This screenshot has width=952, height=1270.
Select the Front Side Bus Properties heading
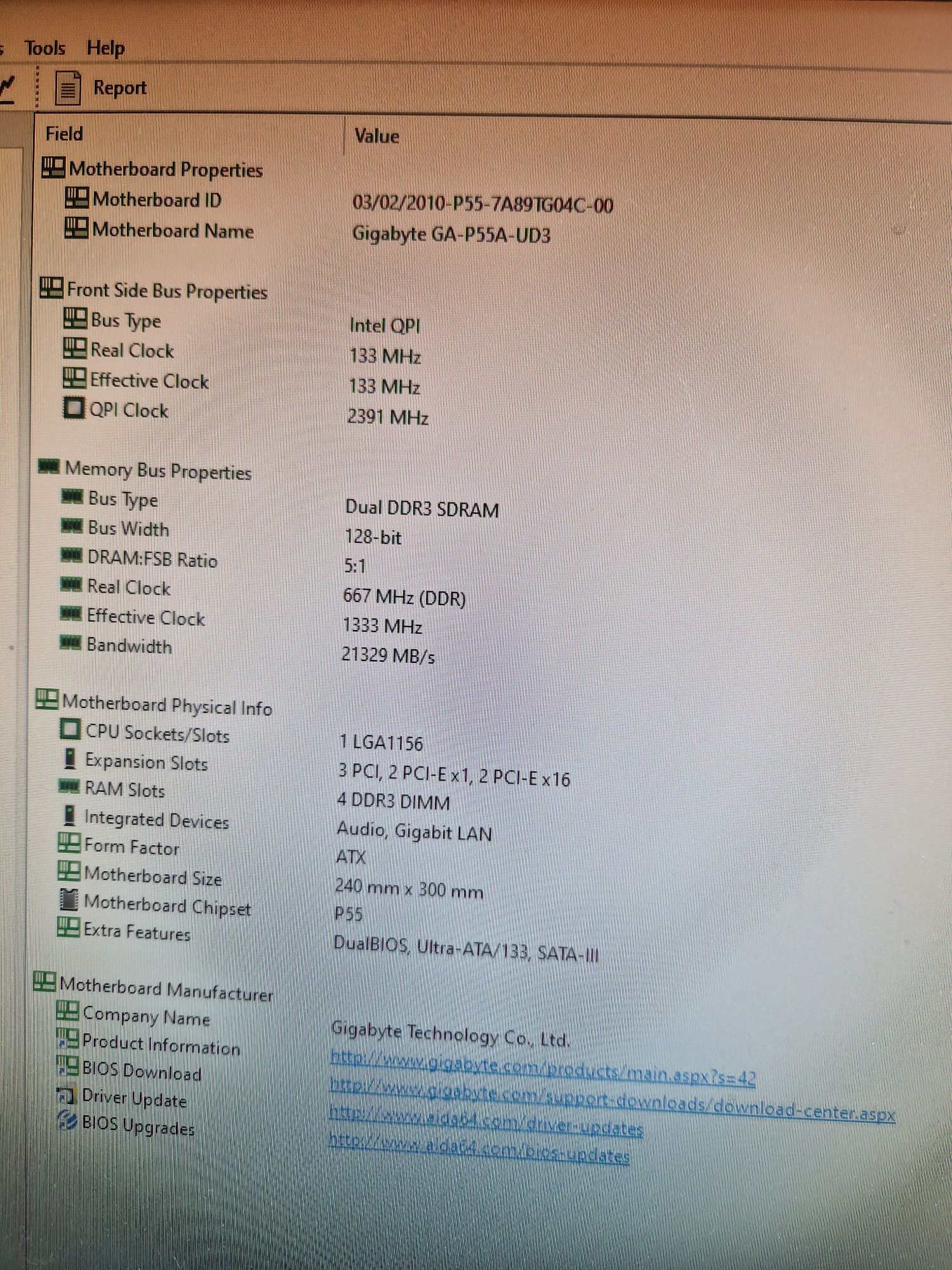click(167, 291)
